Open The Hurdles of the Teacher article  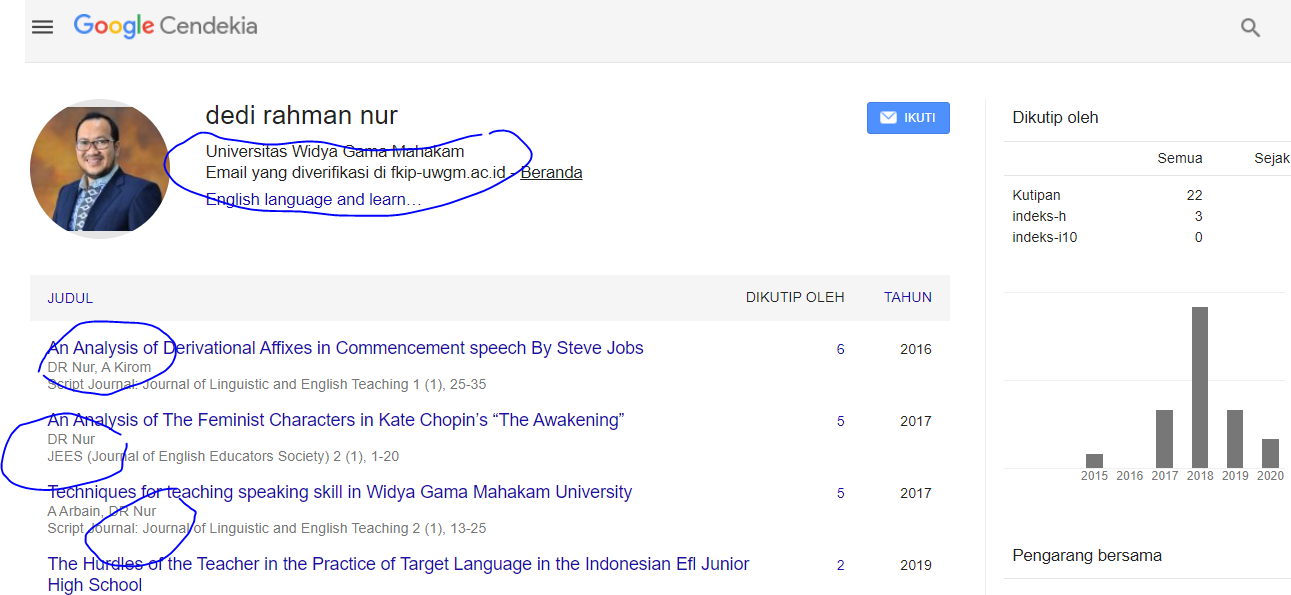coord(398,564)
